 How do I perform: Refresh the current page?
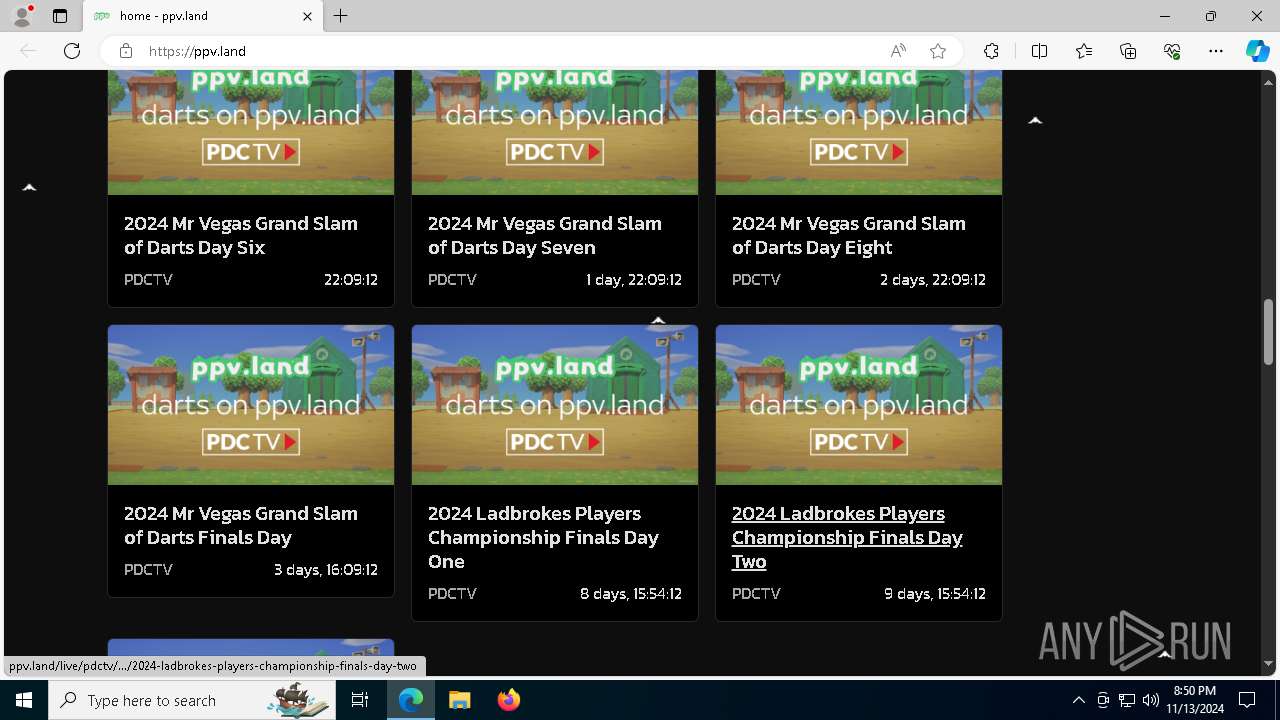(x=72, y=51)
